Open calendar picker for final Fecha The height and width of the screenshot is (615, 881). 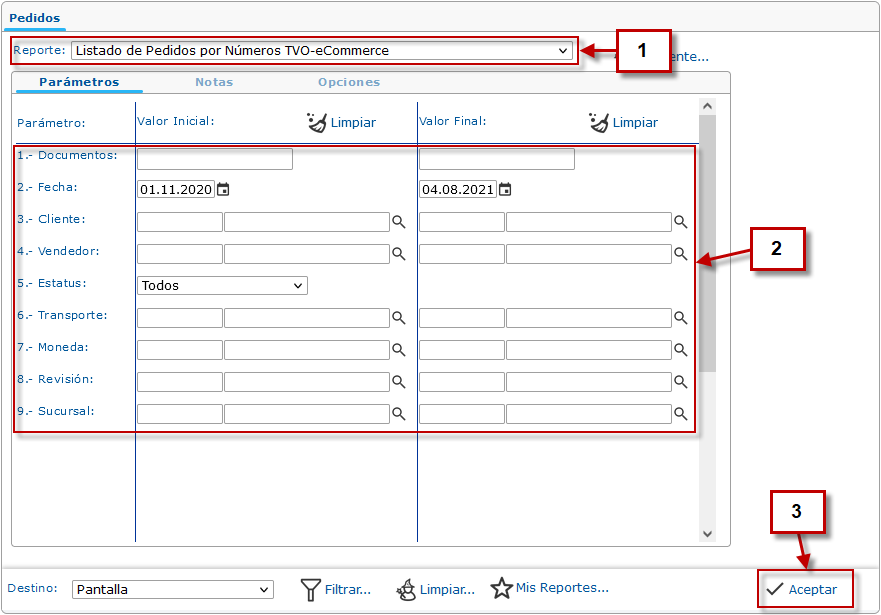tap(505, 189)
